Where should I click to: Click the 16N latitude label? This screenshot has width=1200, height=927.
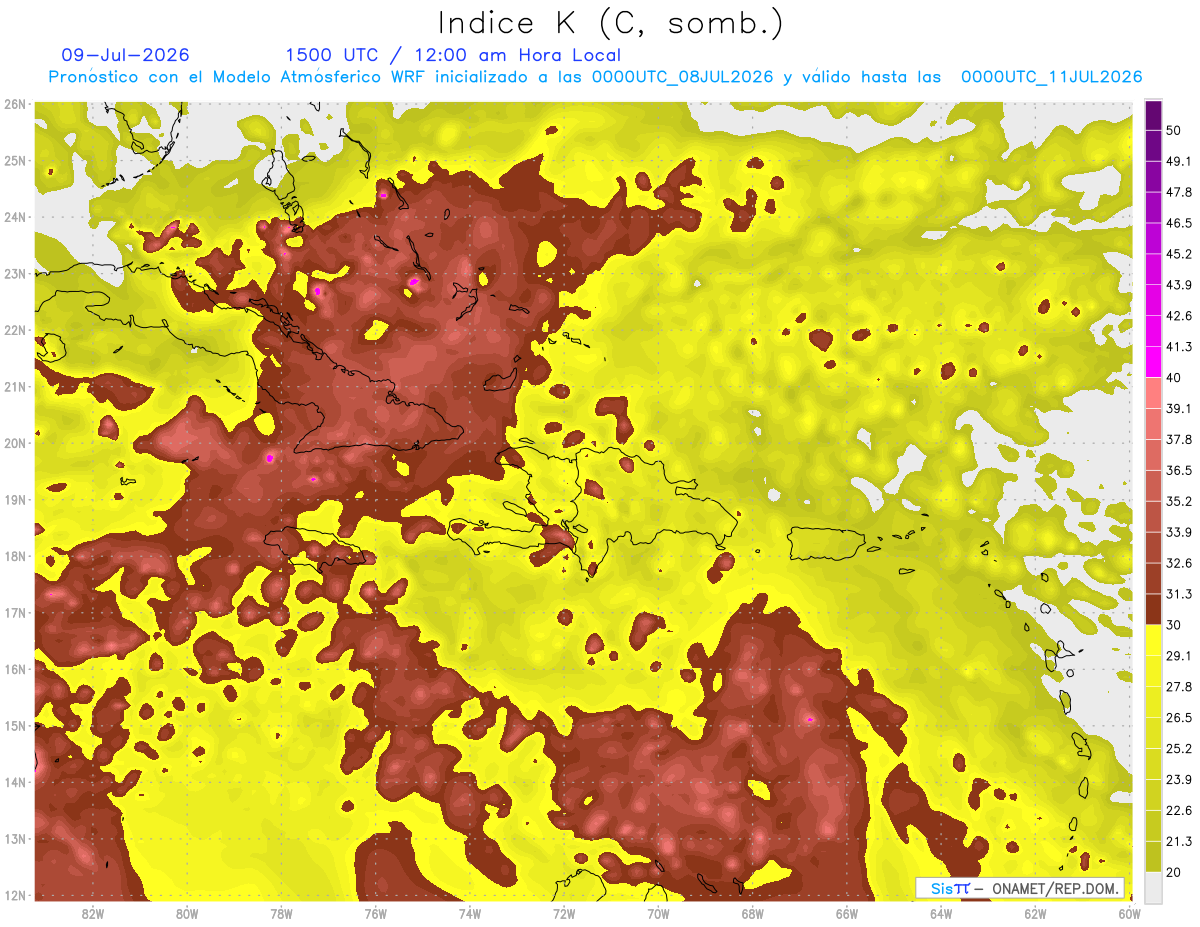[x=15, y=669]
